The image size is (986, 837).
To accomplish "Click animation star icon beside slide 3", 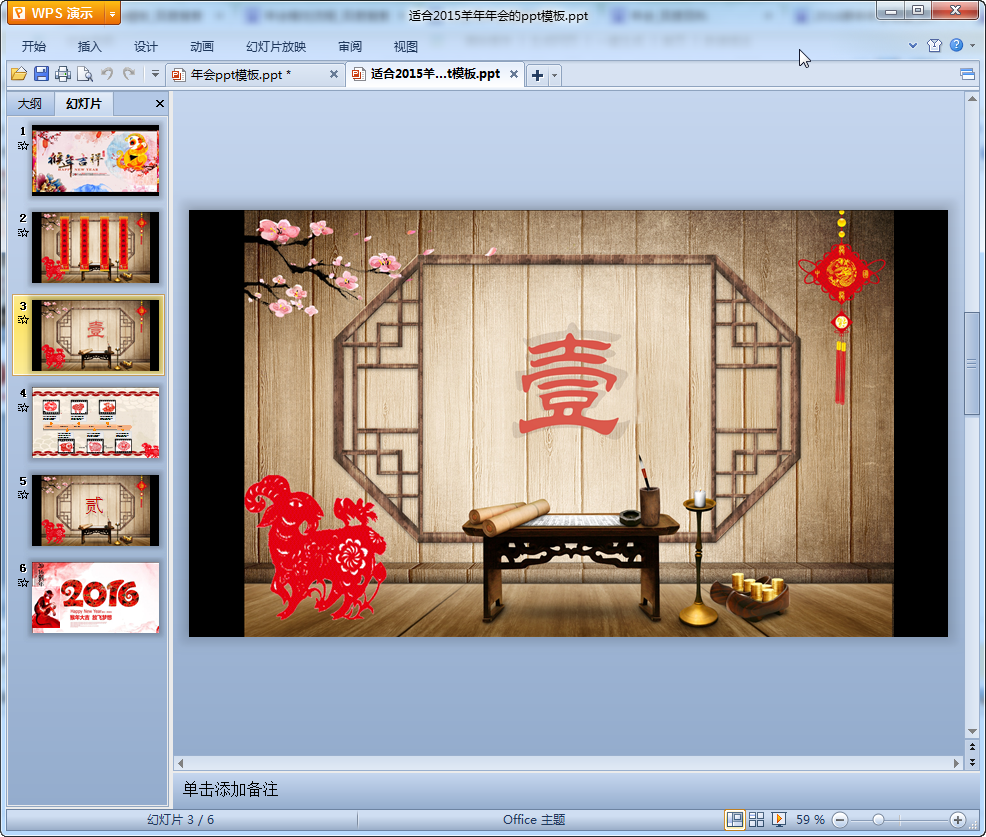I will (23, 320).
